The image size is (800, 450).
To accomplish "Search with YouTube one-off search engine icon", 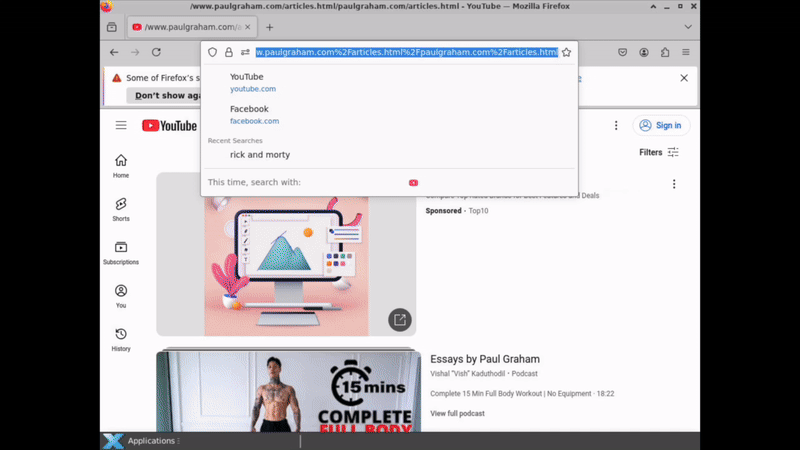I will point(413,183).
